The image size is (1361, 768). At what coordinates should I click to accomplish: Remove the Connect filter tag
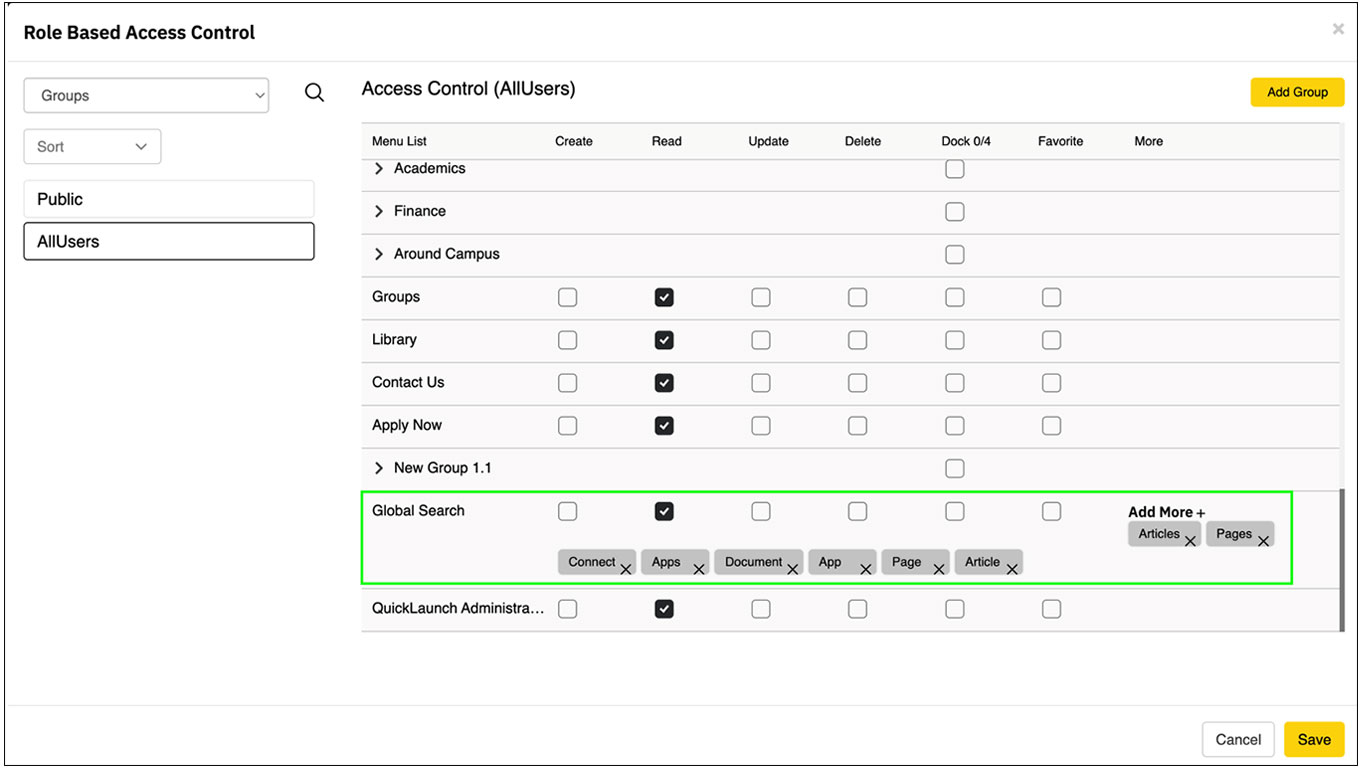pos(626,567)
